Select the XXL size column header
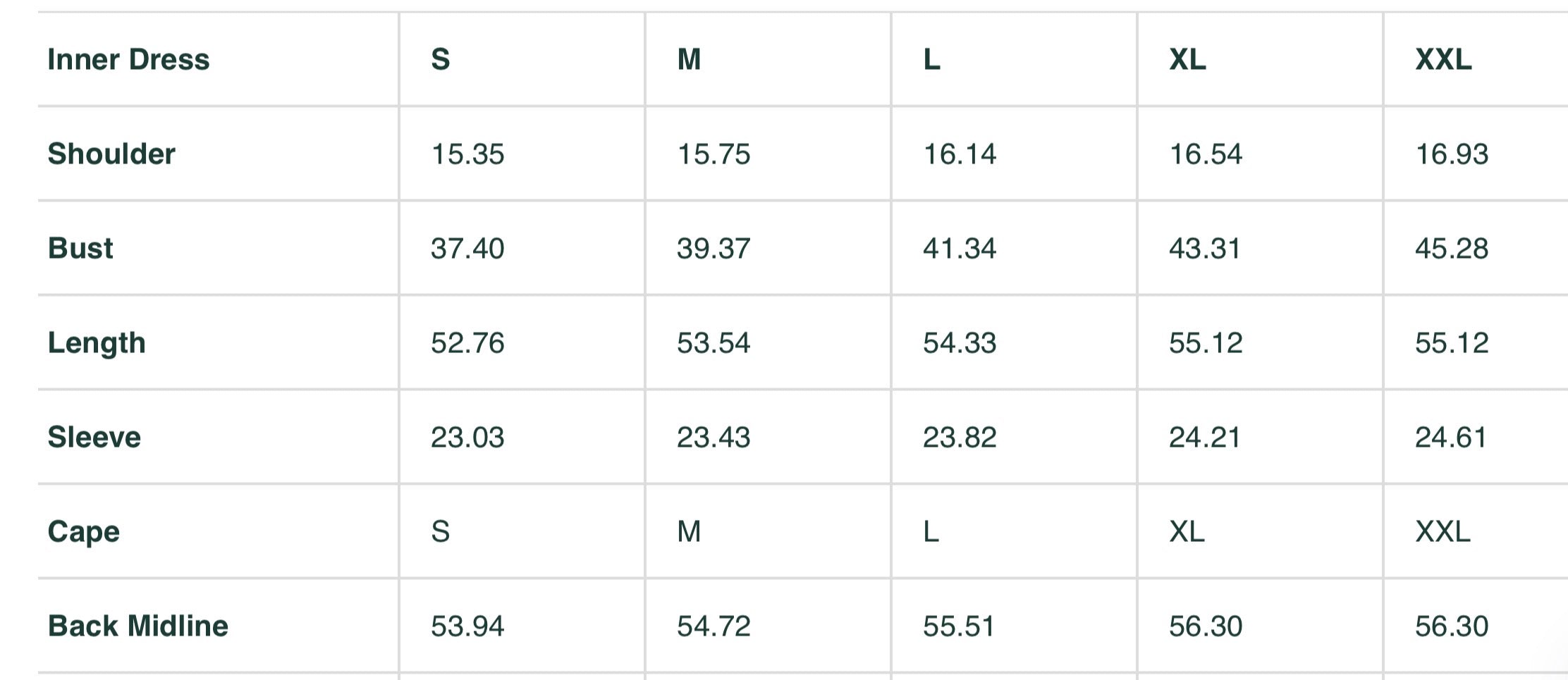 tap(1443, 59)
